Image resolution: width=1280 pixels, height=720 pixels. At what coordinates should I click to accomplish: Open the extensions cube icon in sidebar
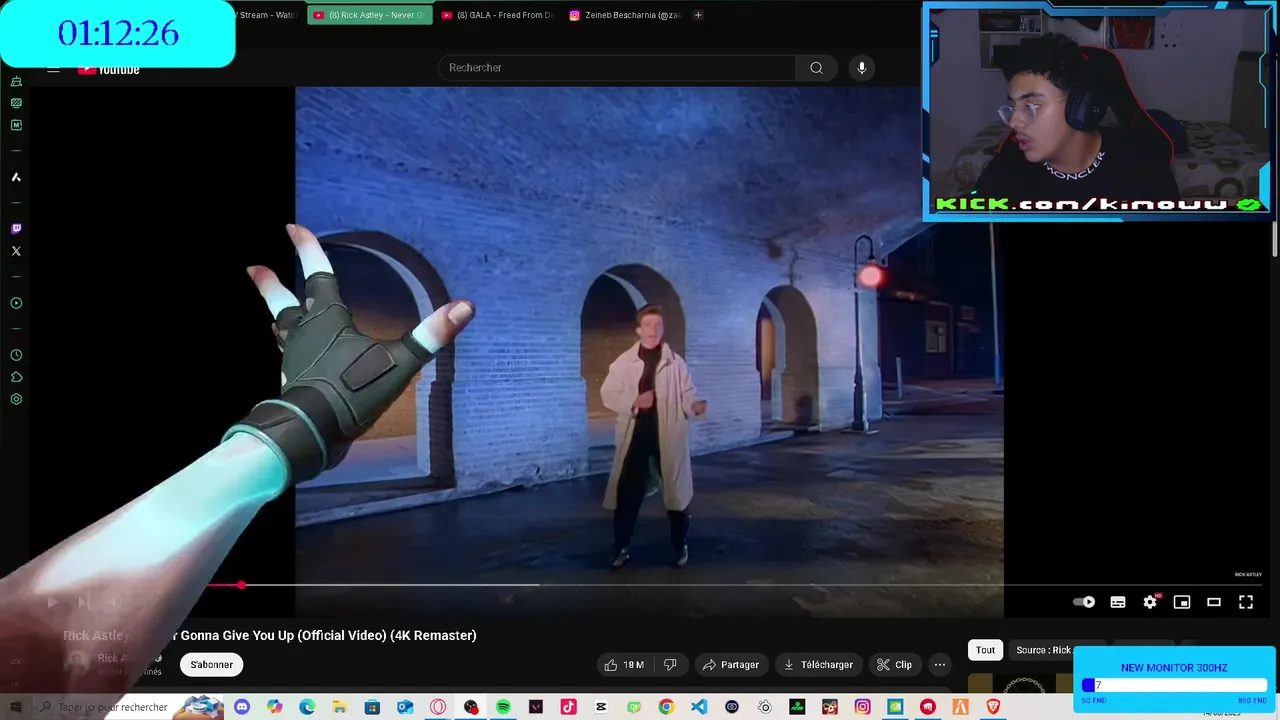pos(16,377)
